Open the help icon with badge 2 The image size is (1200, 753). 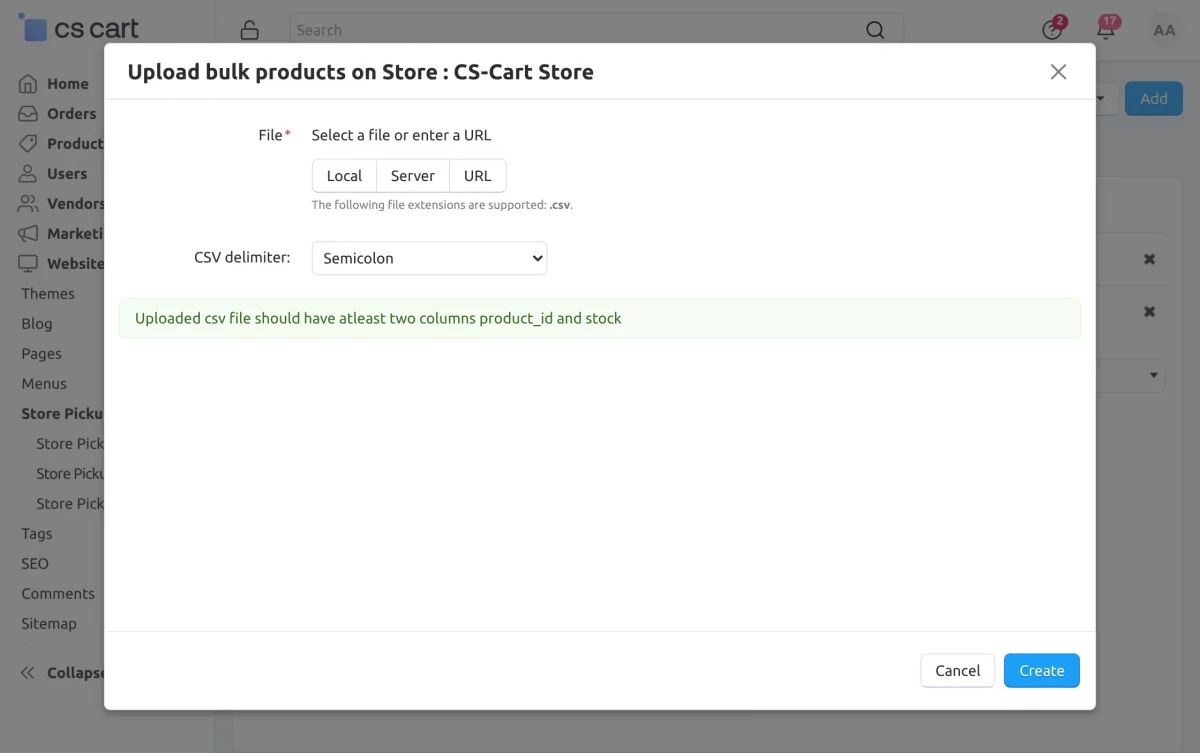pyautogui.click(x=1053, y=28)
